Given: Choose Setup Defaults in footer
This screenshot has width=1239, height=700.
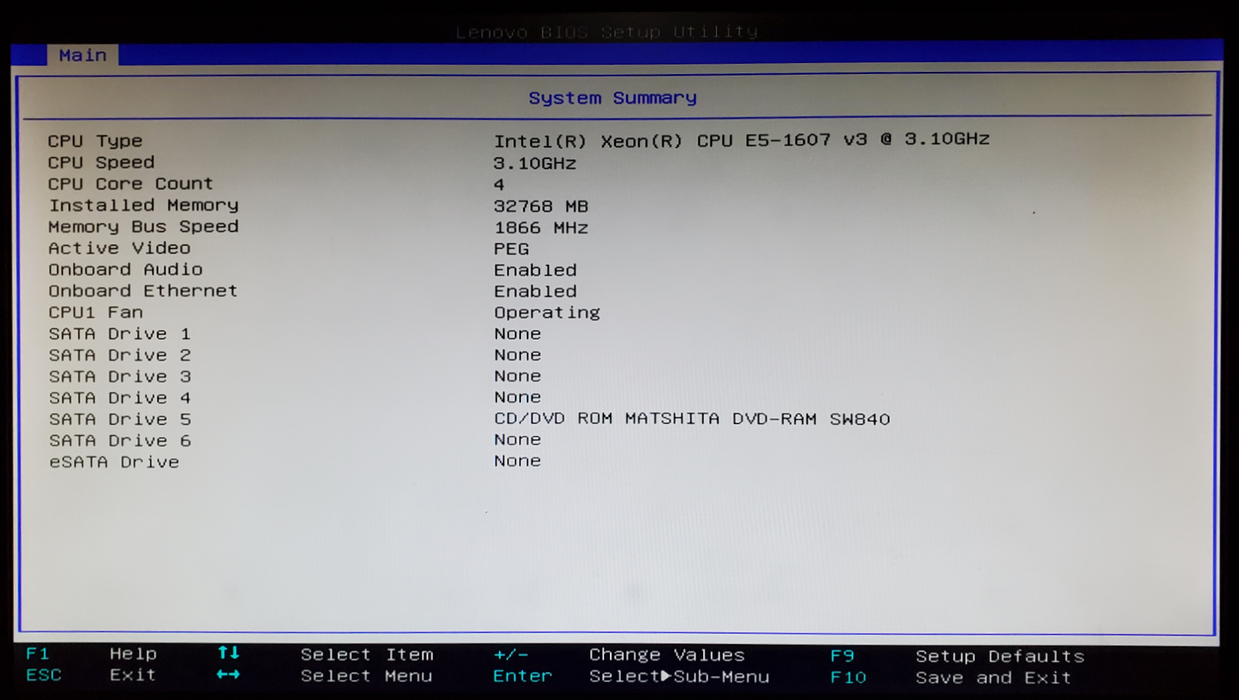Looking at the screenshot, I should (1000, 656).
